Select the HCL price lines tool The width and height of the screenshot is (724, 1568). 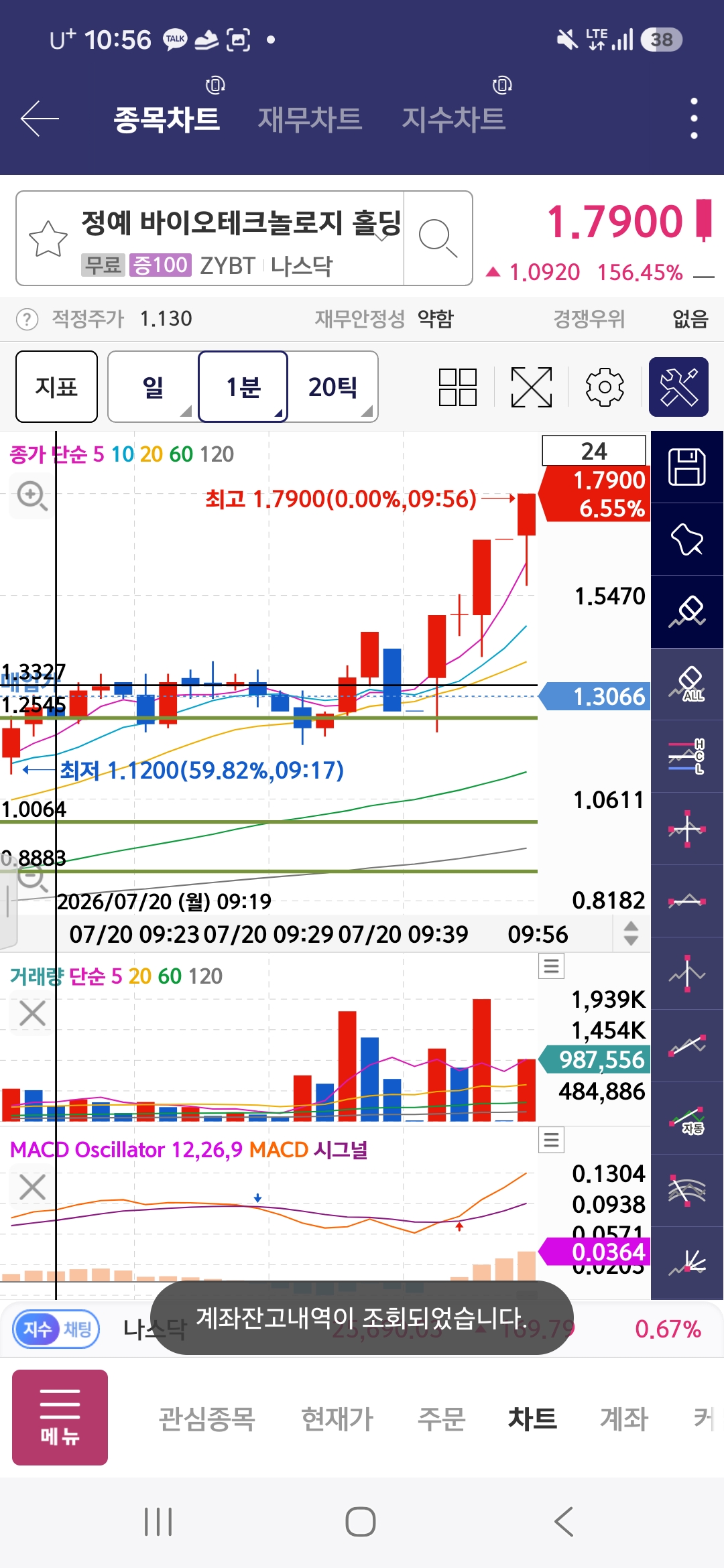(x=687, y=757)
